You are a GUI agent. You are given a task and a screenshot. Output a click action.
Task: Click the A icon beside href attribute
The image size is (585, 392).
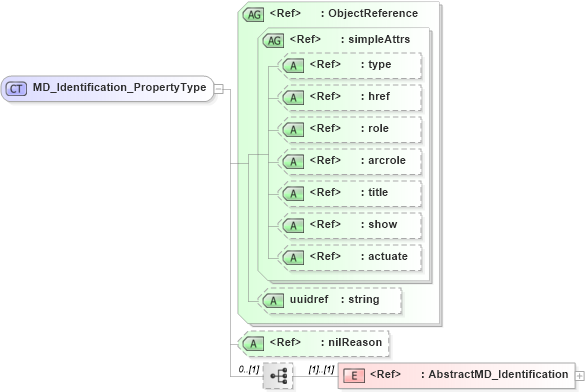coord(293,98)
